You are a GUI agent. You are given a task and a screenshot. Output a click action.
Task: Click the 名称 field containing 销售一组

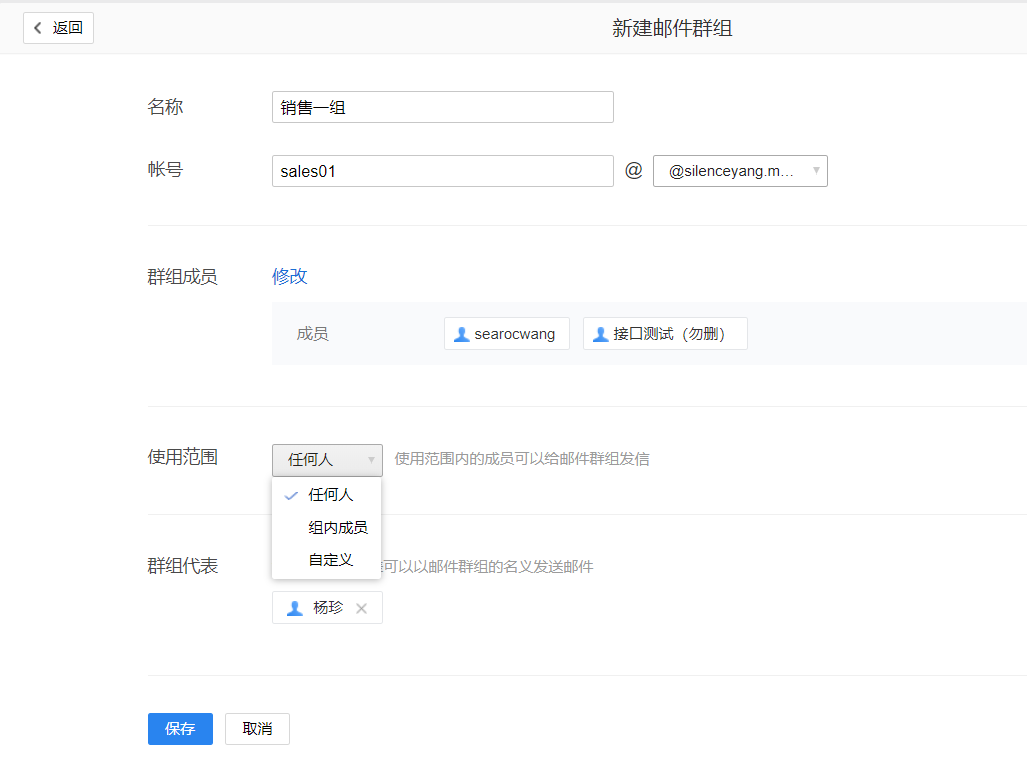tap(442, 107)
